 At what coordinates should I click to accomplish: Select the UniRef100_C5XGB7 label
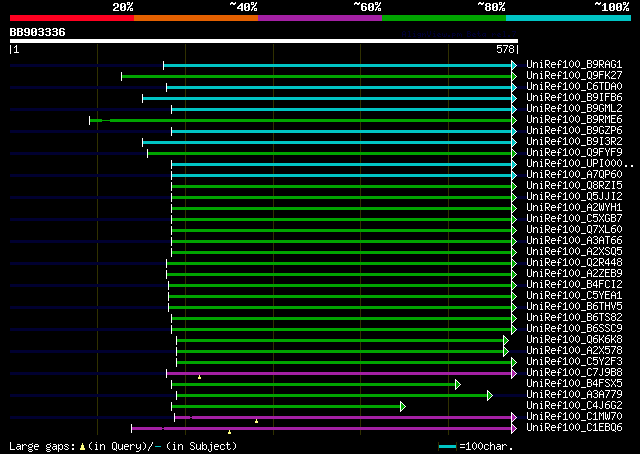574,219
